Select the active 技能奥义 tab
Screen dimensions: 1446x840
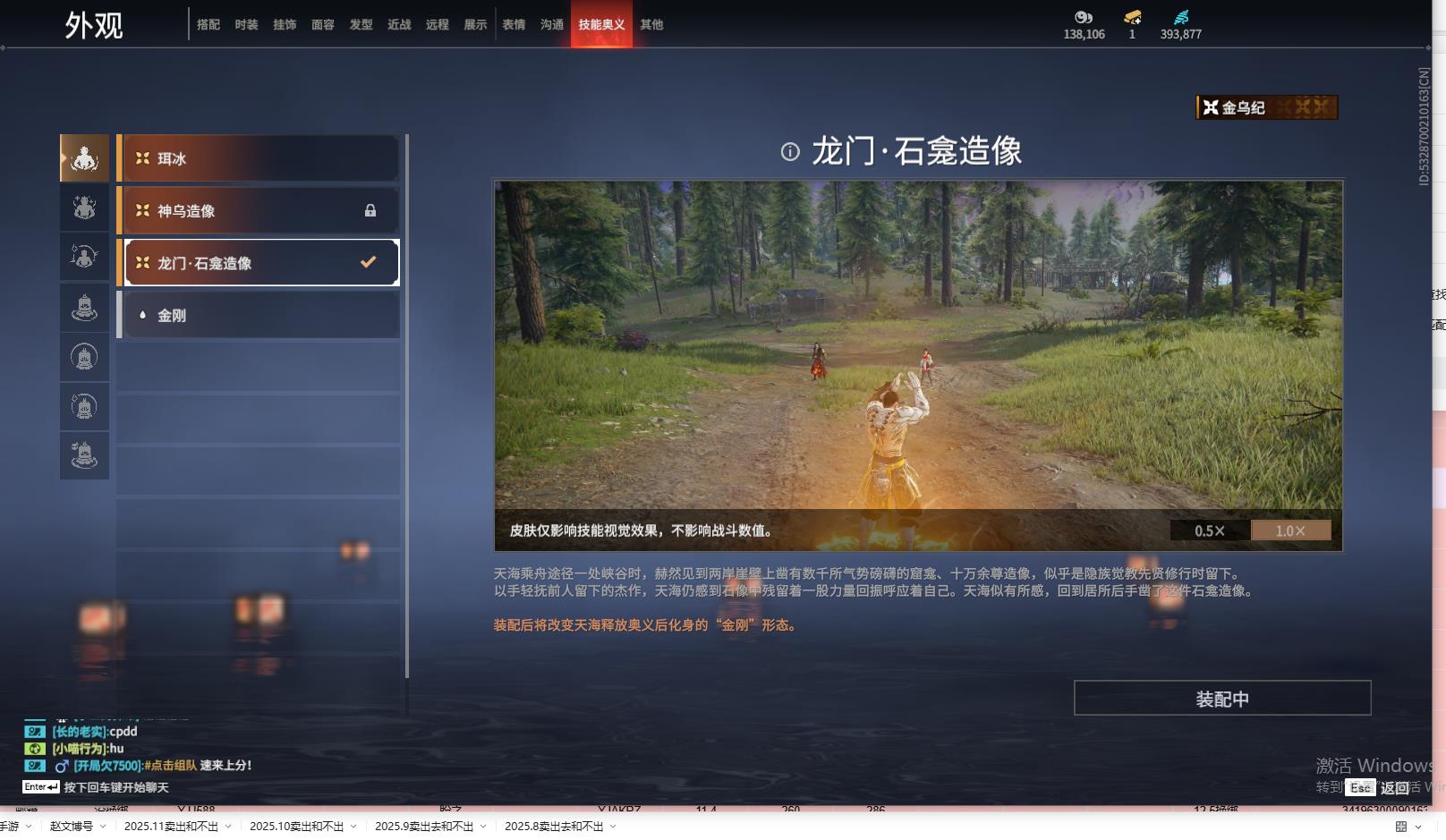pyautogui.click(x=601, y=24)
